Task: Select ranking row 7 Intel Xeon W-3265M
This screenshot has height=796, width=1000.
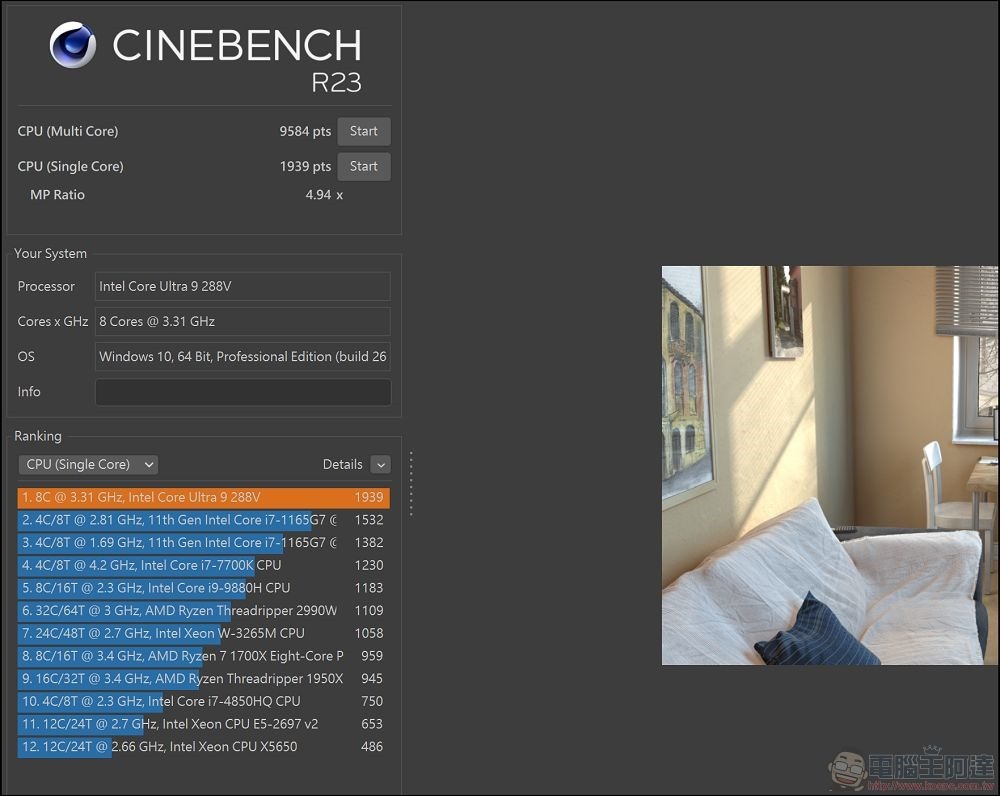Action: [203, 633]
